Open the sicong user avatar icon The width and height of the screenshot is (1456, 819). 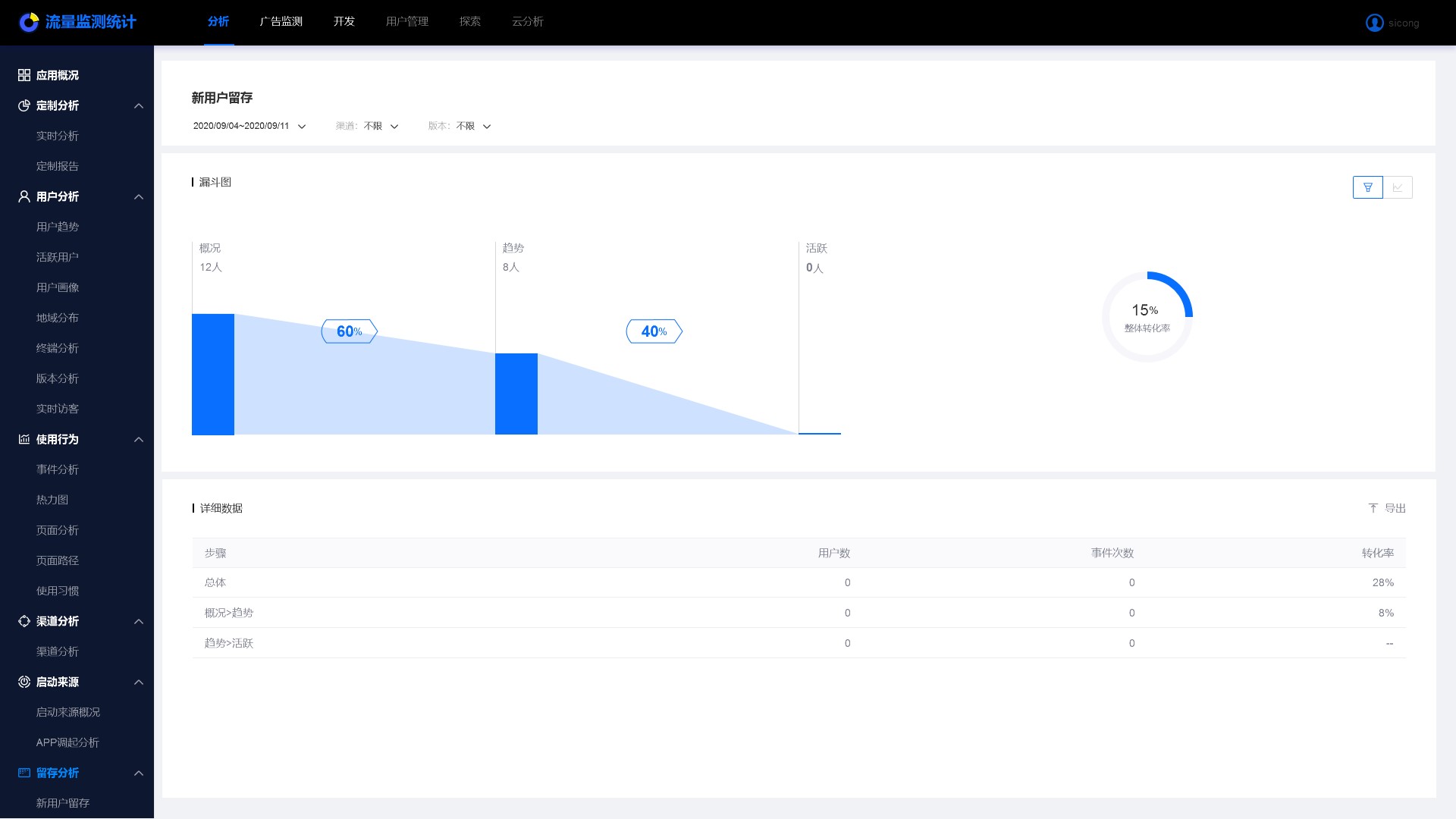(1374, 23)
